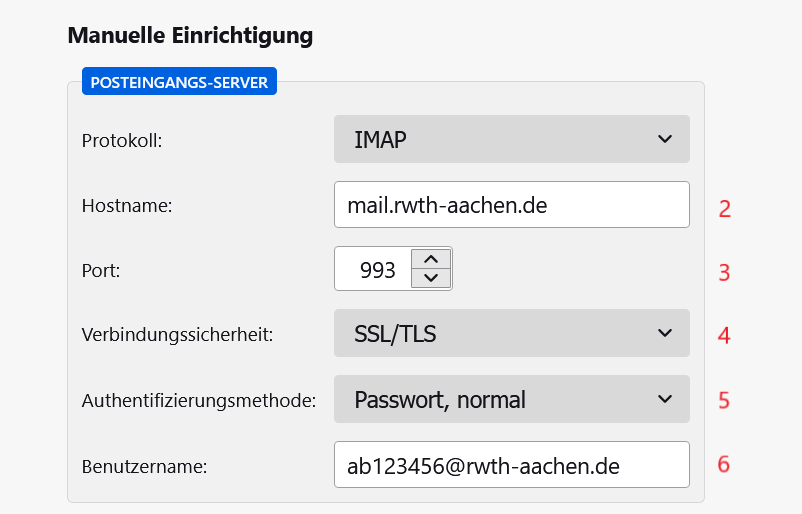Decrease the port with the down arrow

point(431,279)
